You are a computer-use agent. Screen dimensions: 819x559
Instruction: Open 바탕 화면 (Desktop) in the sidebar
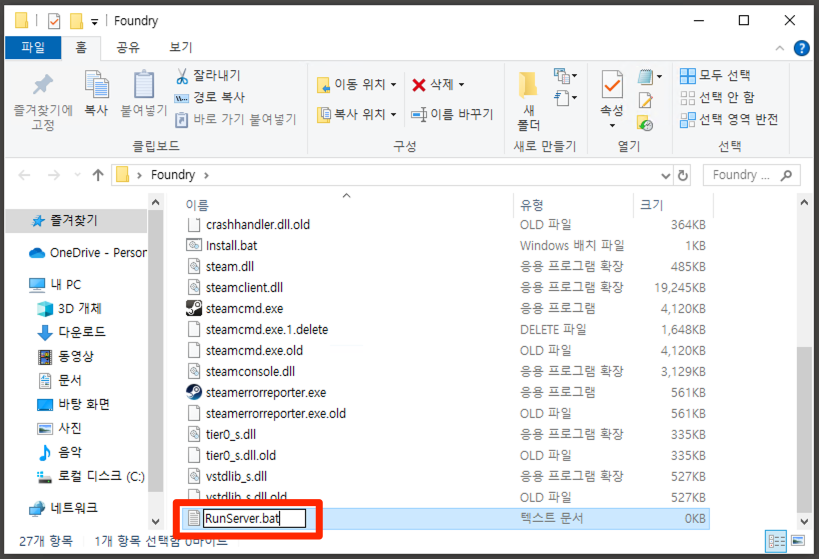tap(73, 404)
